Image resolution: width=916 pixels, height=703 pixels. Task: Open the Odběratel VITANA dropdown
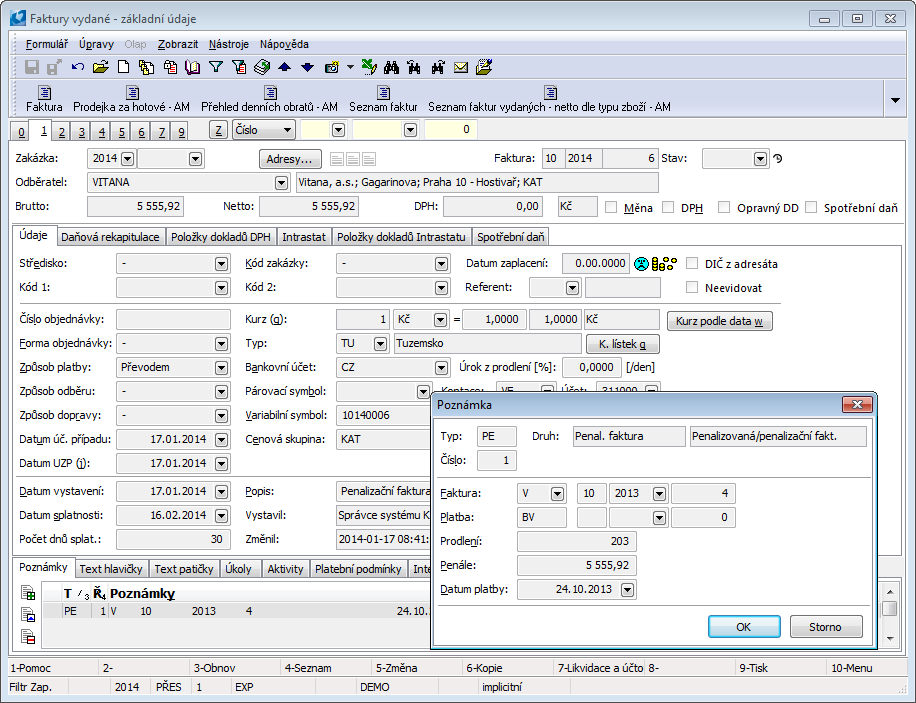280,183
